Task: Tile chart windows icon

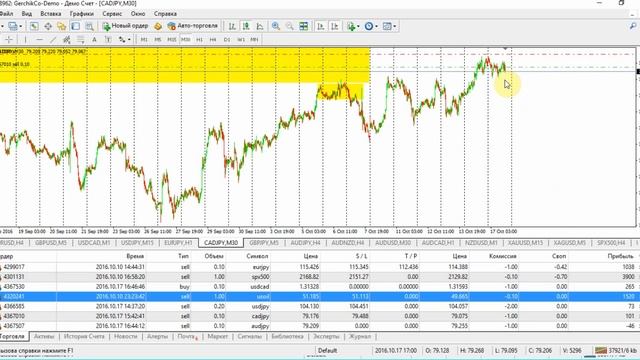Action: tap(304, 26)
